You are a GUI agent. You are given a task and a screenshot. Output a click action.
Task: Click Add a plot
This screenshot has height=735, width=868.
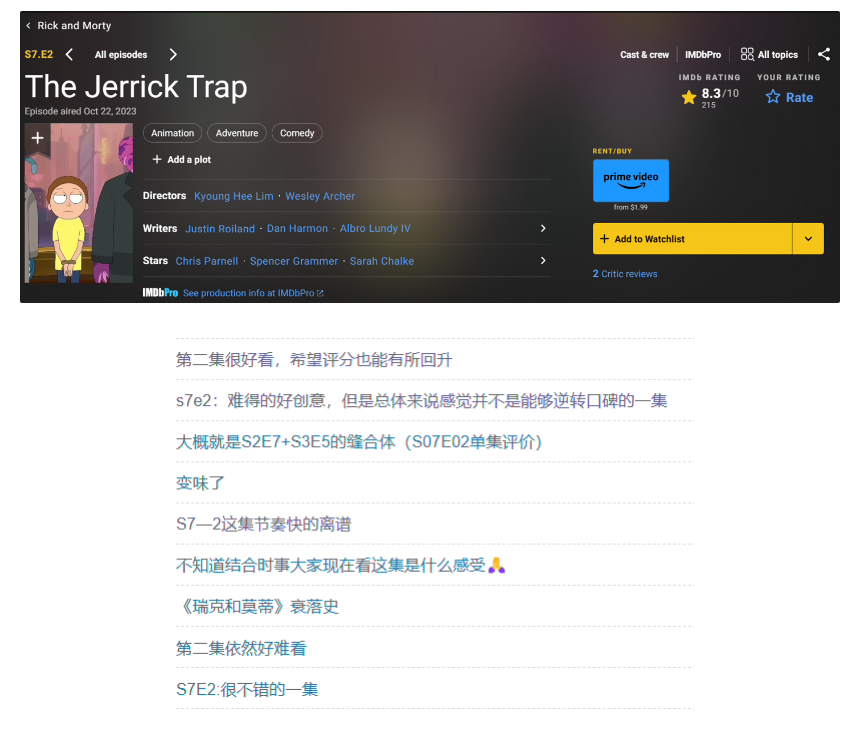click(182, 159)
